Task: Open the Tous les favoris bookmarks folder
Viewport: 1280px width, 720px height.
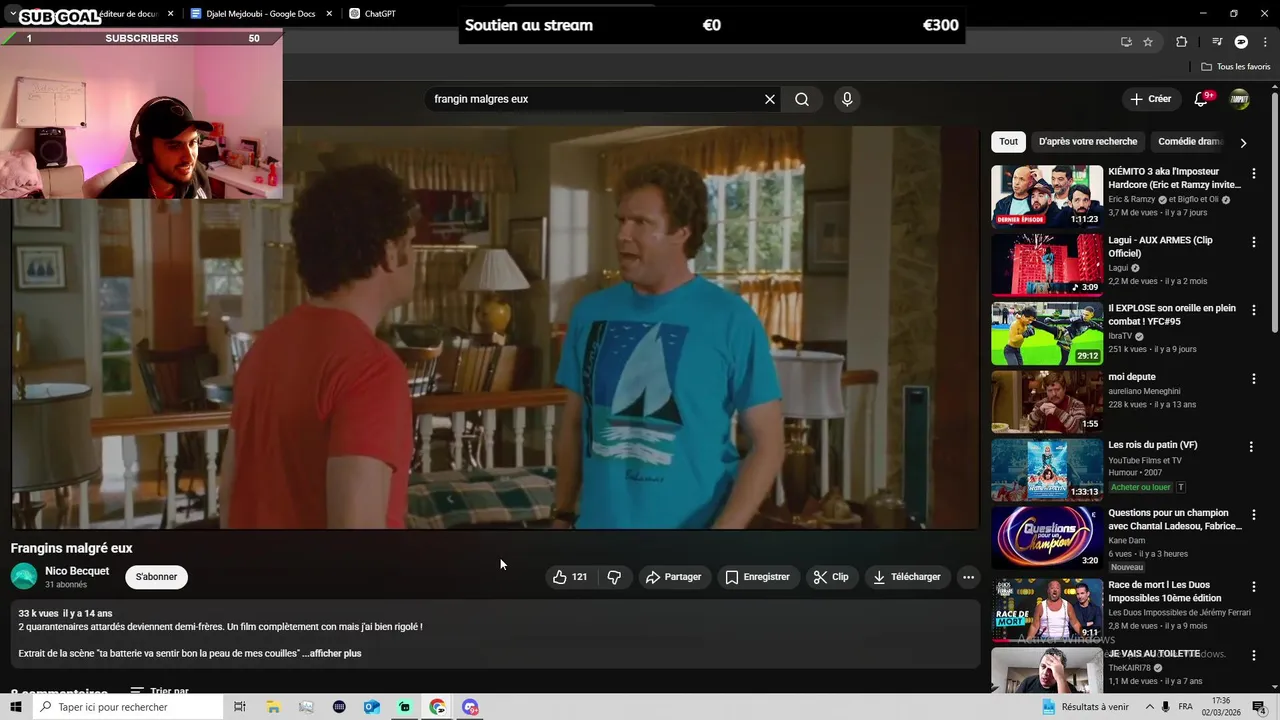Action: [x=1236, y=67]
